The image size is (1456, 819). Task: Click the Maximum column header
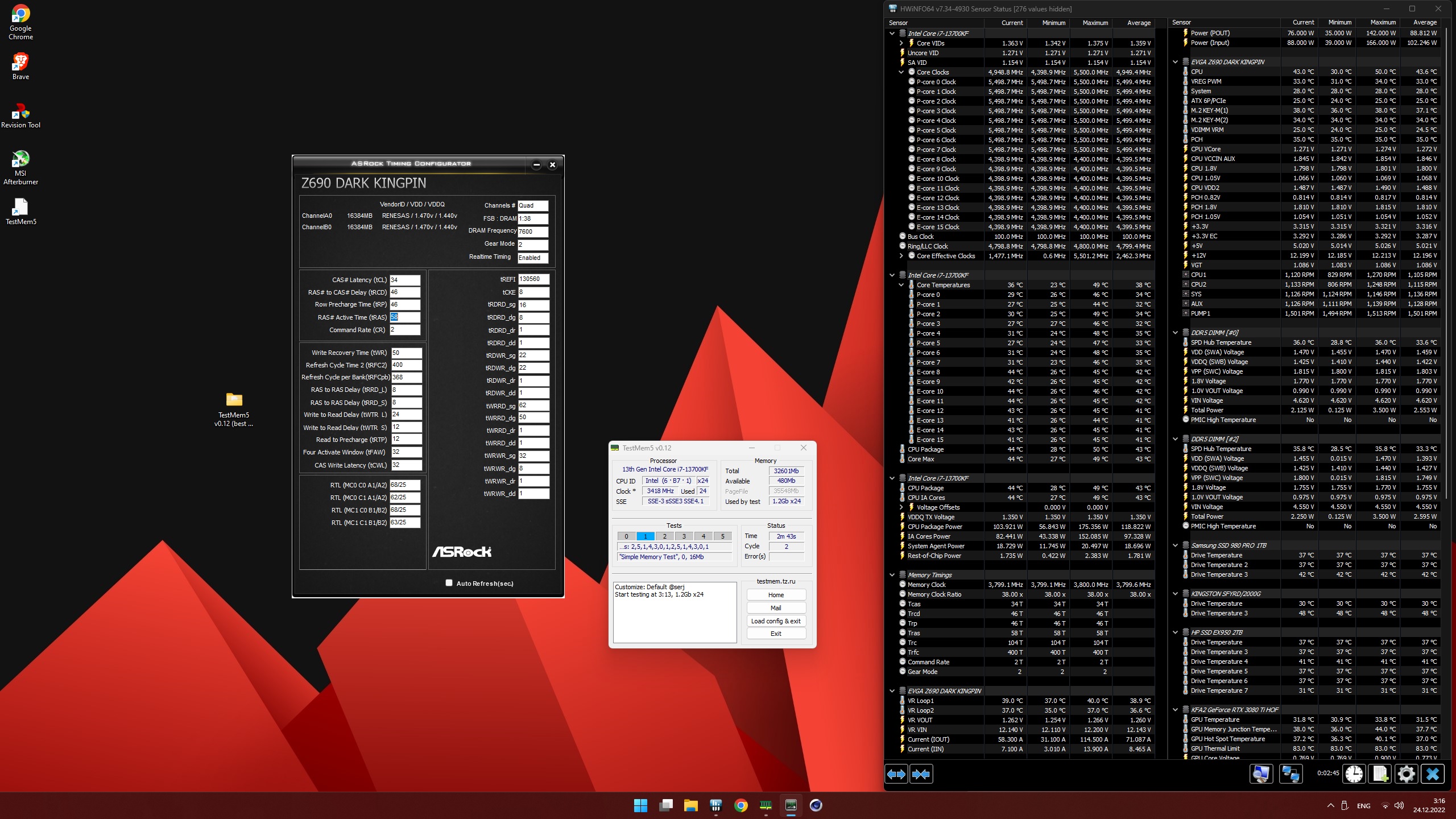tap(1095, 23)
